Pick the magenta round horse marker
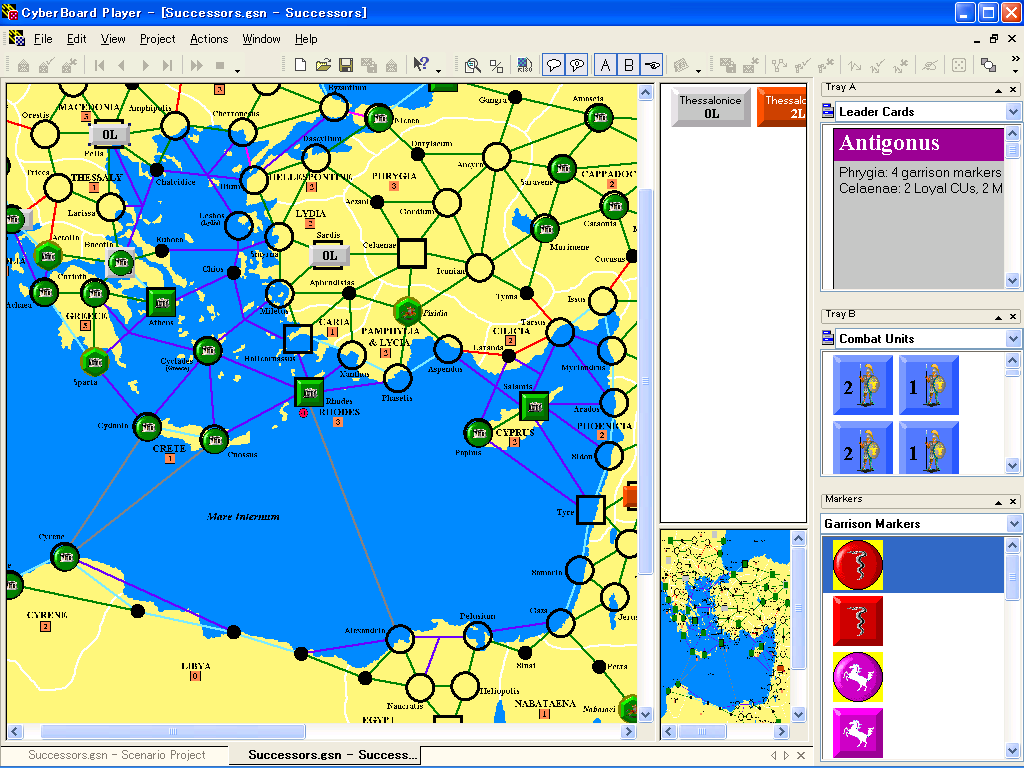Image resolution: width=1024 pixels, height=768 pixels. [x=858, y=677]
